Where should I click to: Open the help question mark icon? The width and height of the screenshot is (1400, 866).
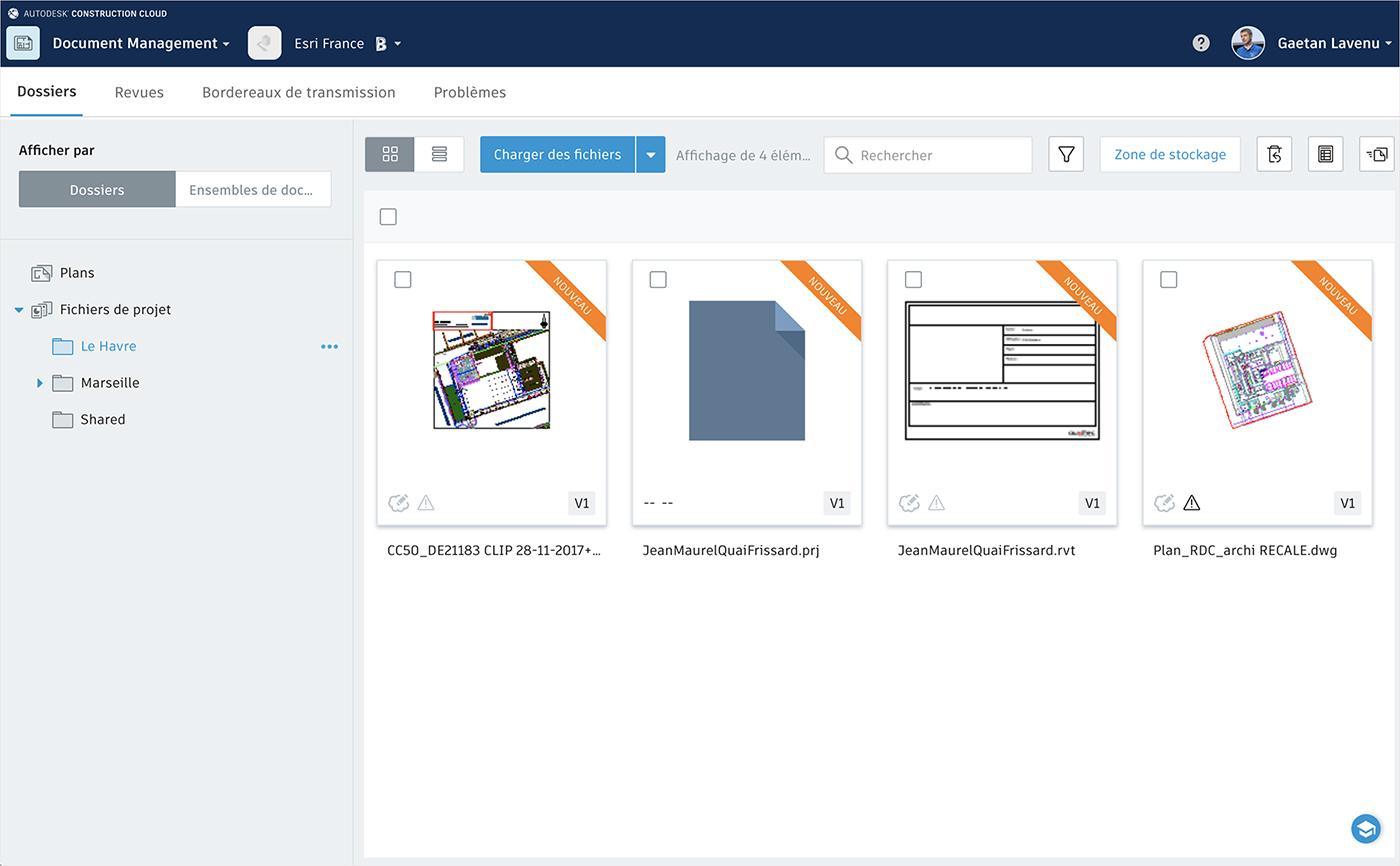coord(1201,43)
